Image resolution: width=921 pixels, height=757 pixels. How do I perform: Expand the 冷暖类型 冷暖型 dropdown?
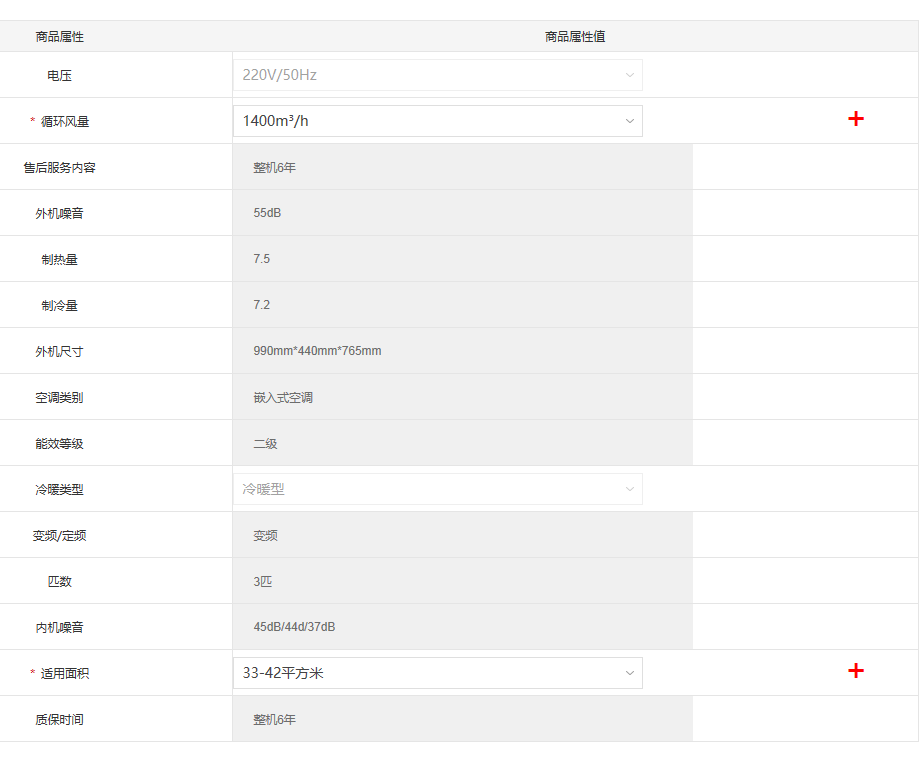point(438,489)
